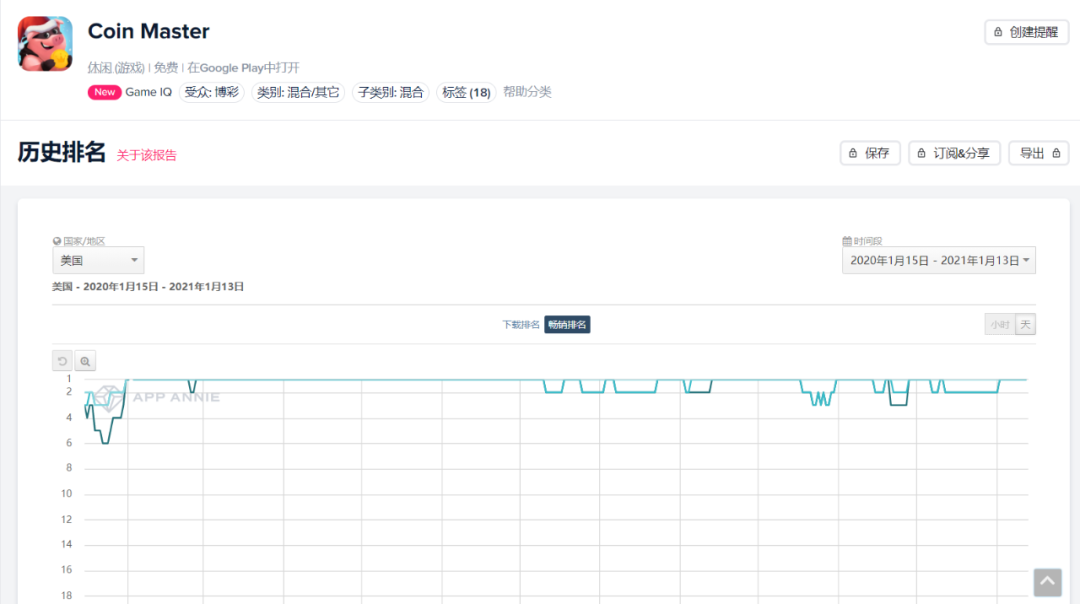
Task: Click the chart reset (undo) icon
Action: (x=63, y=361)
